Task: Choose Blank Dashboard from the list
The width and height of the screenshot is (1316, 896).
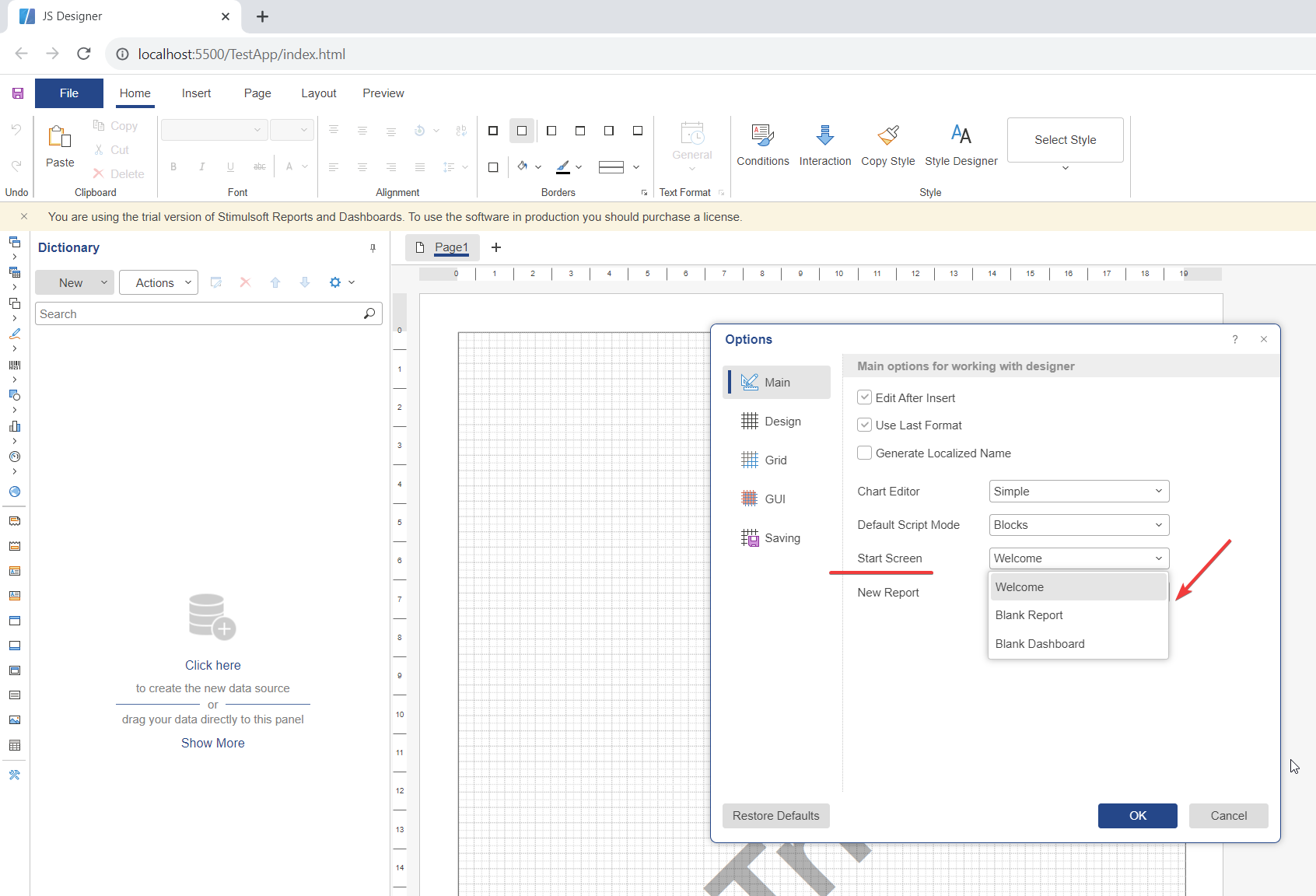Action: (x=1078, y=644)
